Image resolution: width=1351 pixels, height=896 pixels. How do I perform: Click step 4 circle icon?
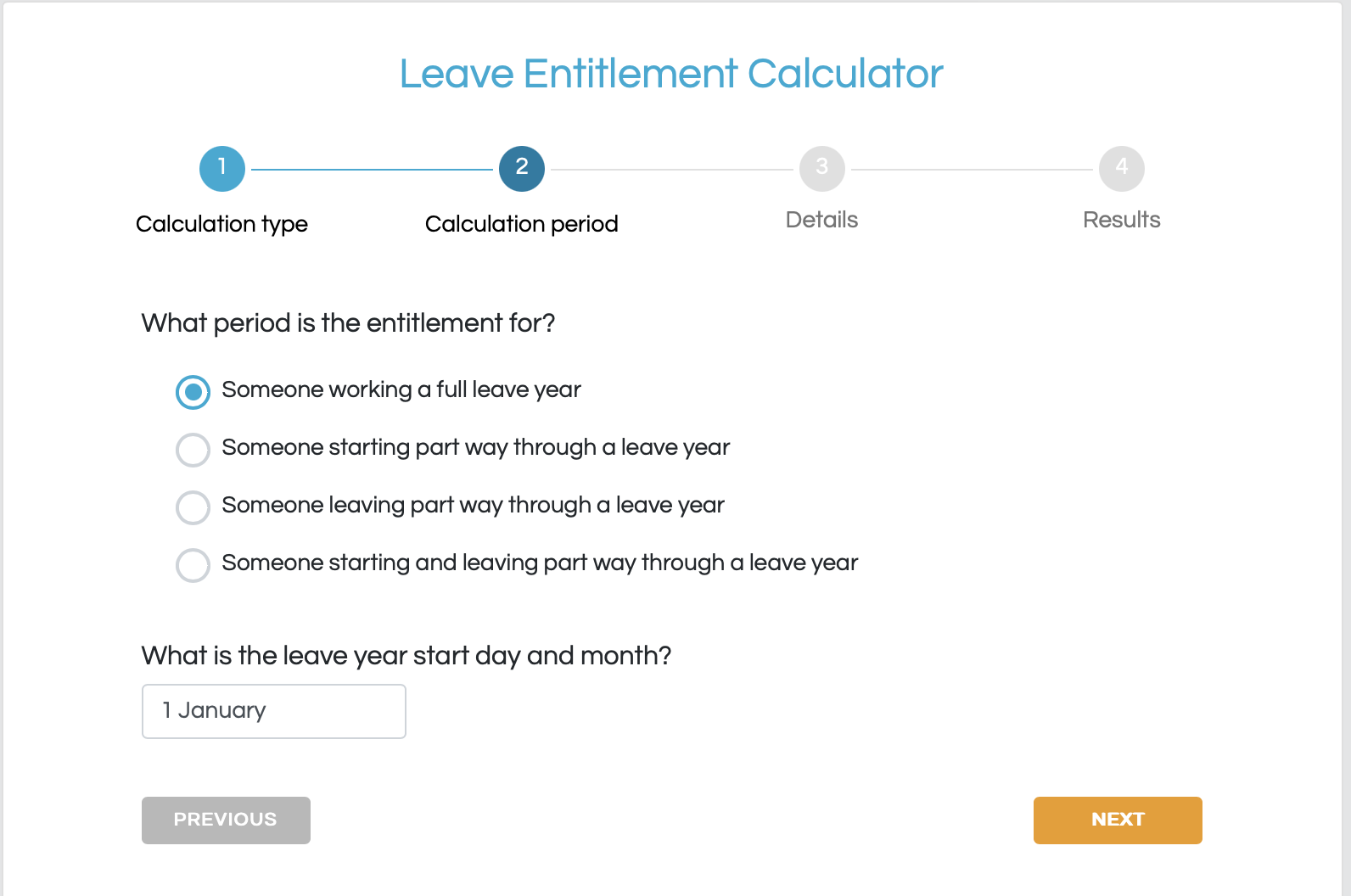(1122, 169)
